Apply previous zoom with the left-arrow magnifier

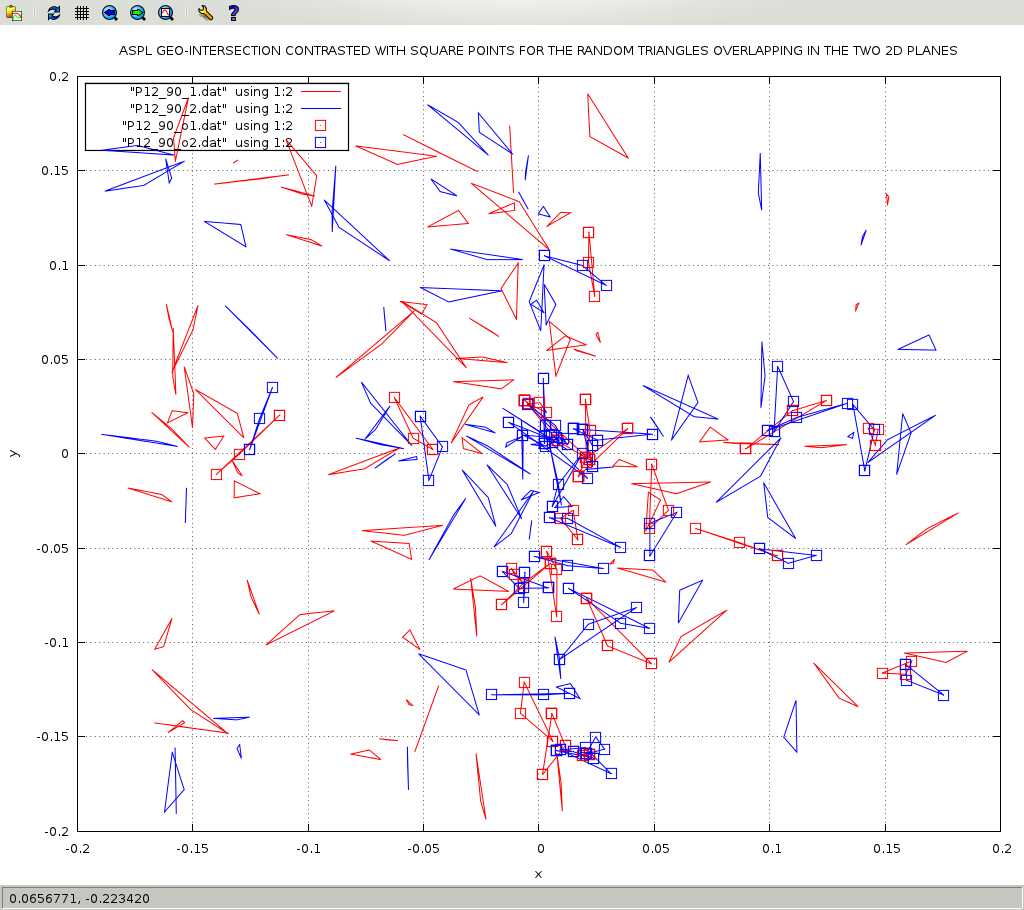point(109,13)
